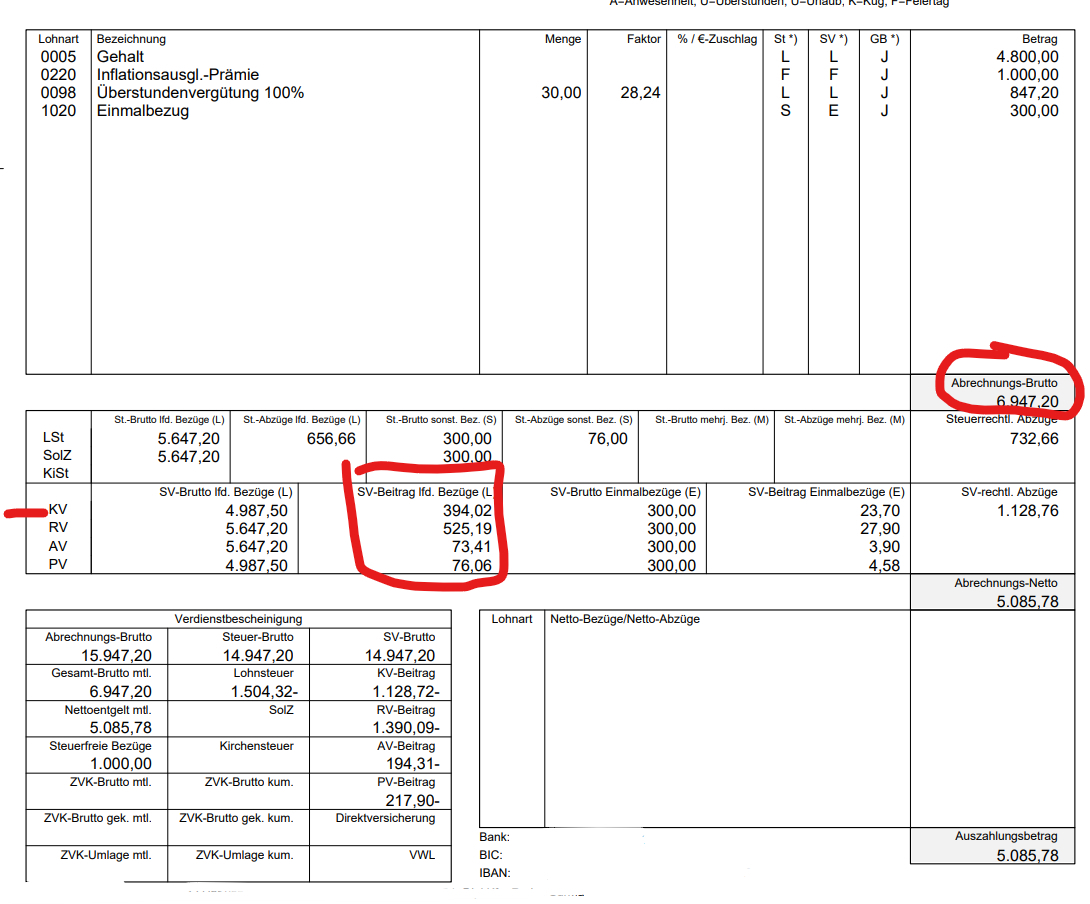The height and width of the screenshot is (904, 1090).
Task: Select the RV SV-Beitrag value 525,19
Action: click(467, 529)
